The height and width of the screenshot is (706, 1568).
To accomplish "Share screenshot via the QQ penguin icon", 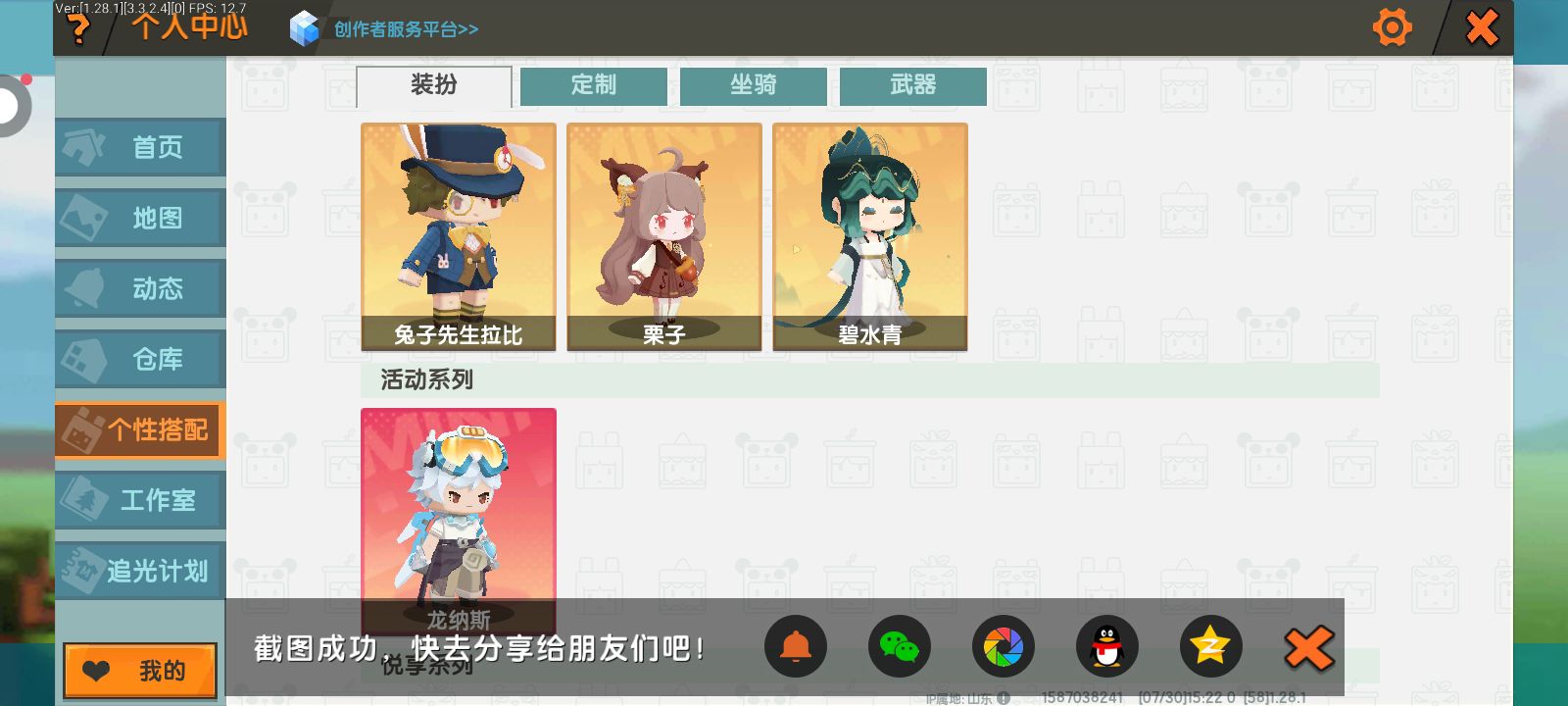I will (1107, 646).
